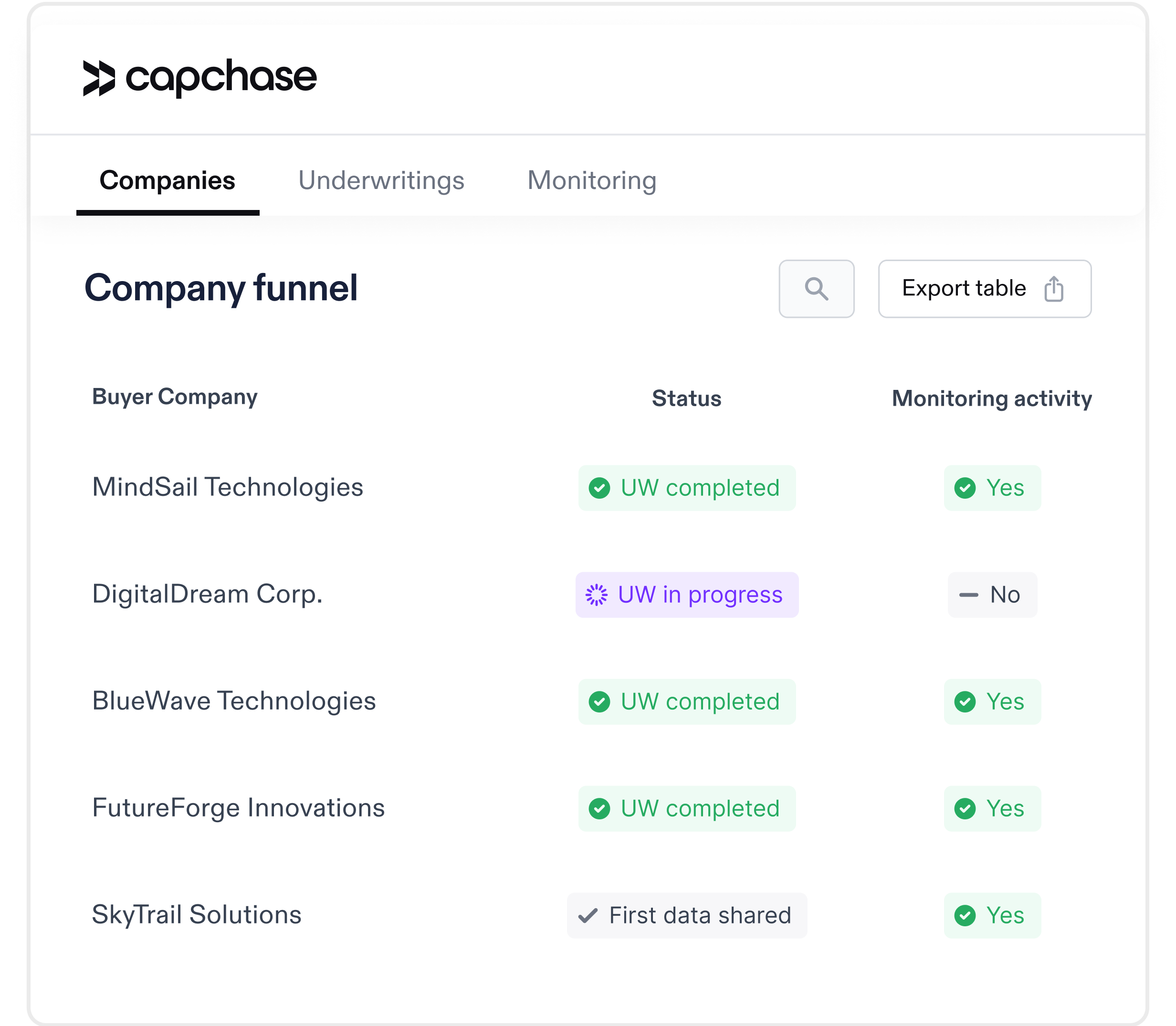Image resolution: width=1176 pixels, height=1026 pixels.
Task: Click the Status column header
Action: pos(686,398)
